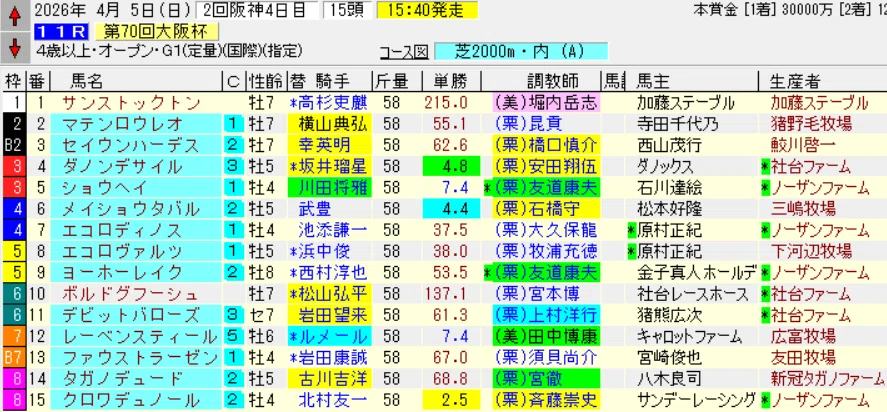Viewport: 887px width, 412px height.
Task: Select horse マテンロウレオ
Action: click(x=122, y=124)
